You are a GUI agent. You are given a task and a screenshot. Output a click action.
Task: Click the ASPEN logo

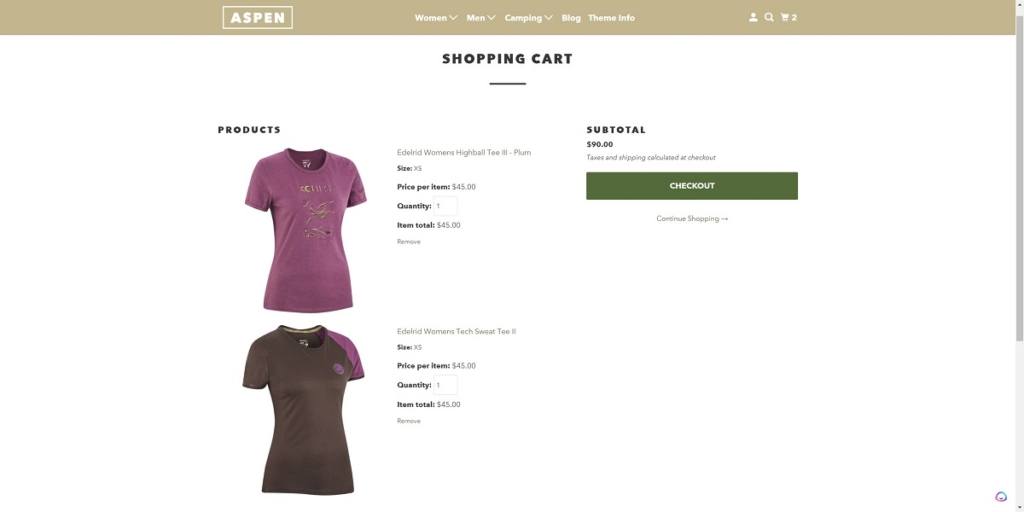[x=257, y=18]
